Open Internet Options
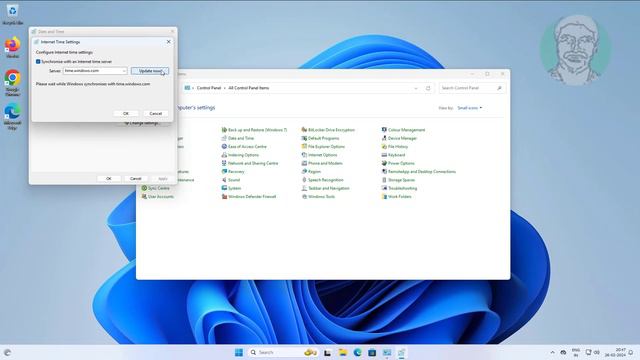This screenshot has height=360, width=640. tap(319, 155)
